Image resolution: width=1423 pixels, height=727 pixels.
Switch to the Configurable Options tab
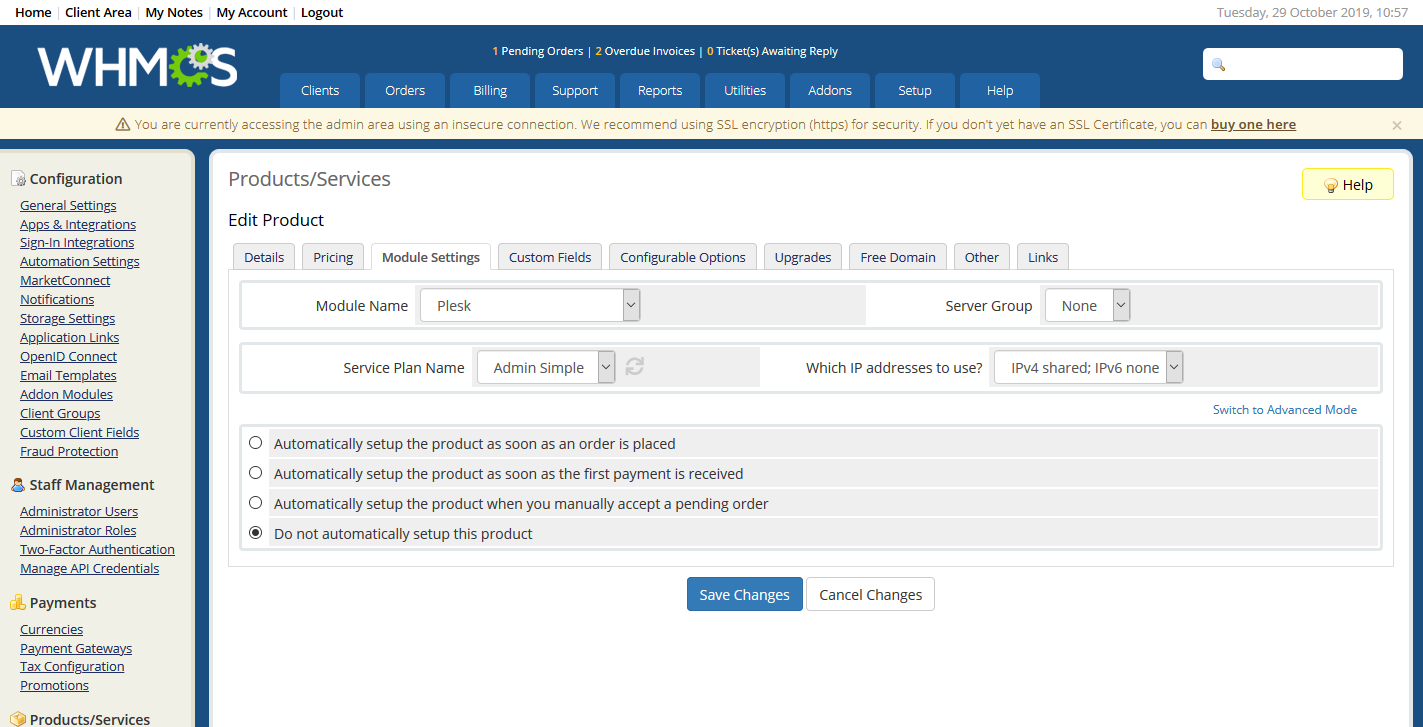[683, 257]
